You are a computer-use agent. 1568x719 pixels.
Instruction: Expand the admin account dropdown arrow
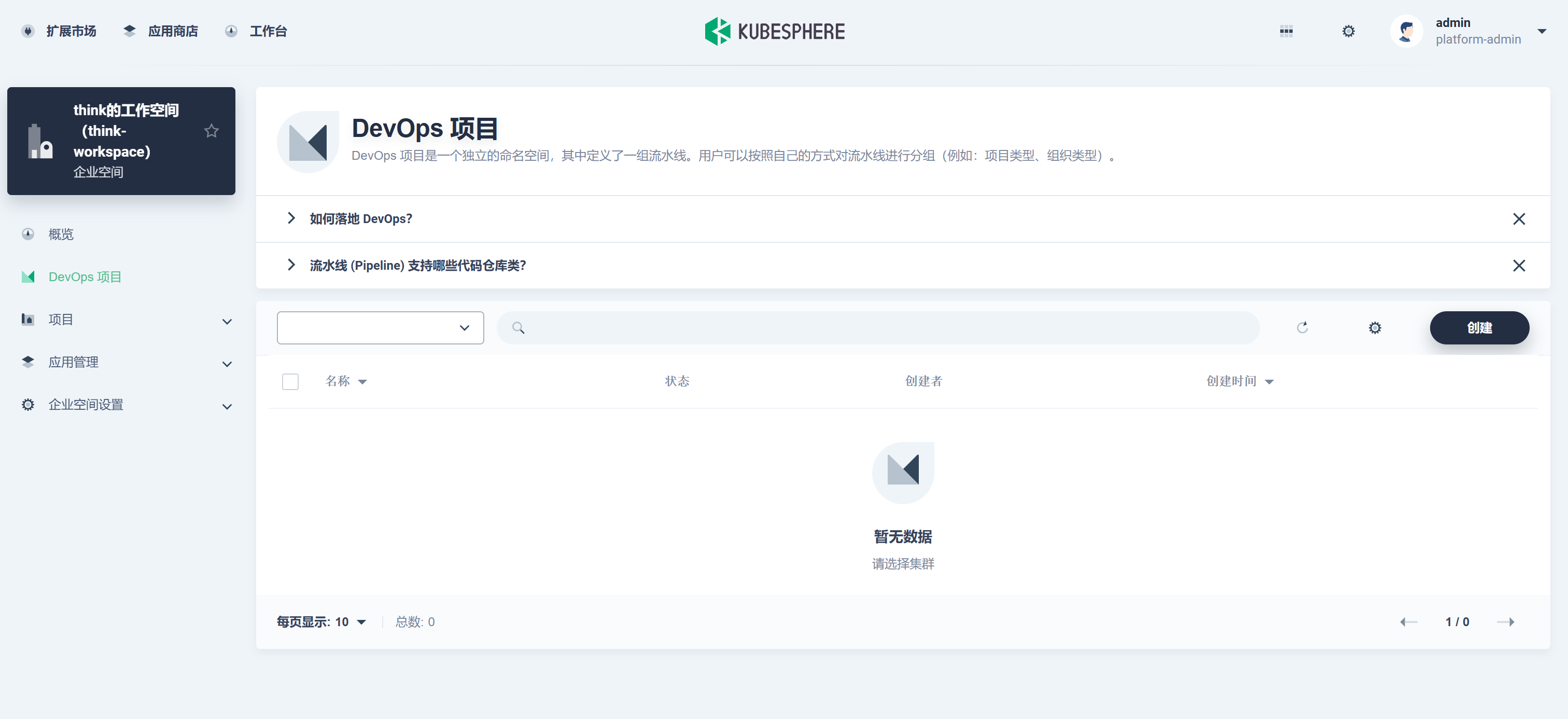(1541, 31)
